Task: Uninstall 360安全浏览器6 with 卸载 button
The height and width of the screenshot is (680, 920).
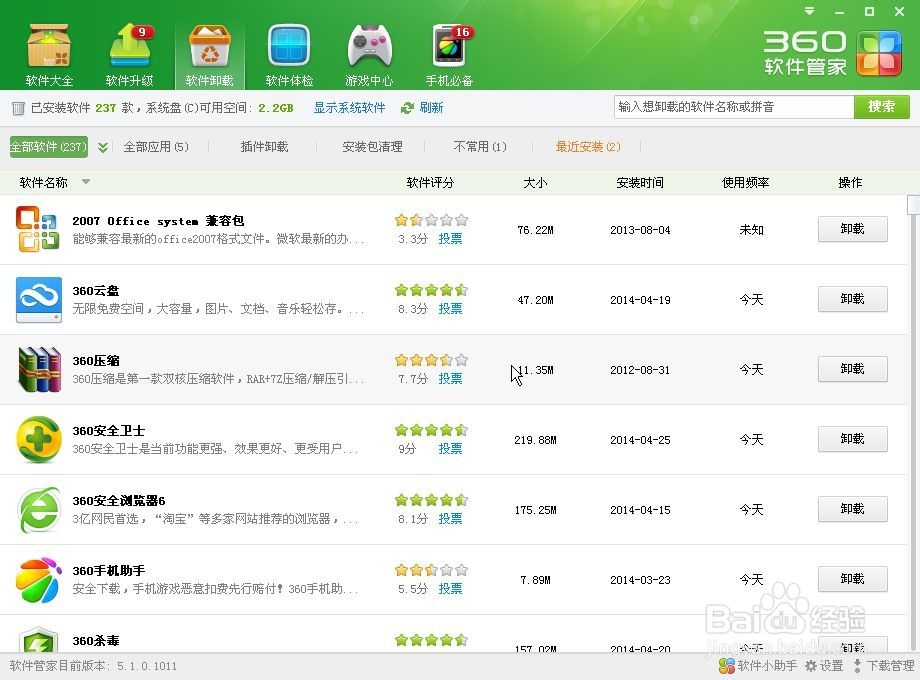Action: tap(853, 509)
